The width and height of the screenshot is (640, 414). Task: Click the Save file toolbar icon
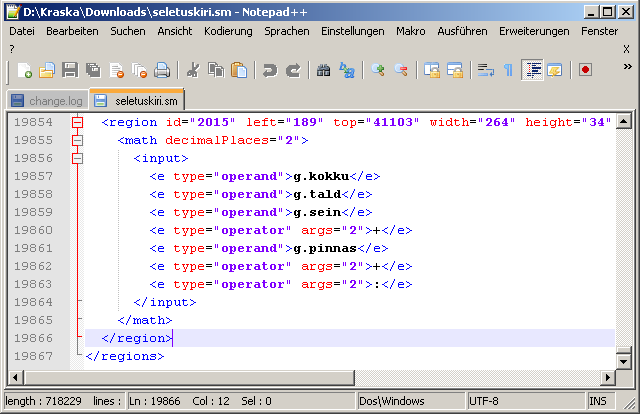[x=70, y=70]
